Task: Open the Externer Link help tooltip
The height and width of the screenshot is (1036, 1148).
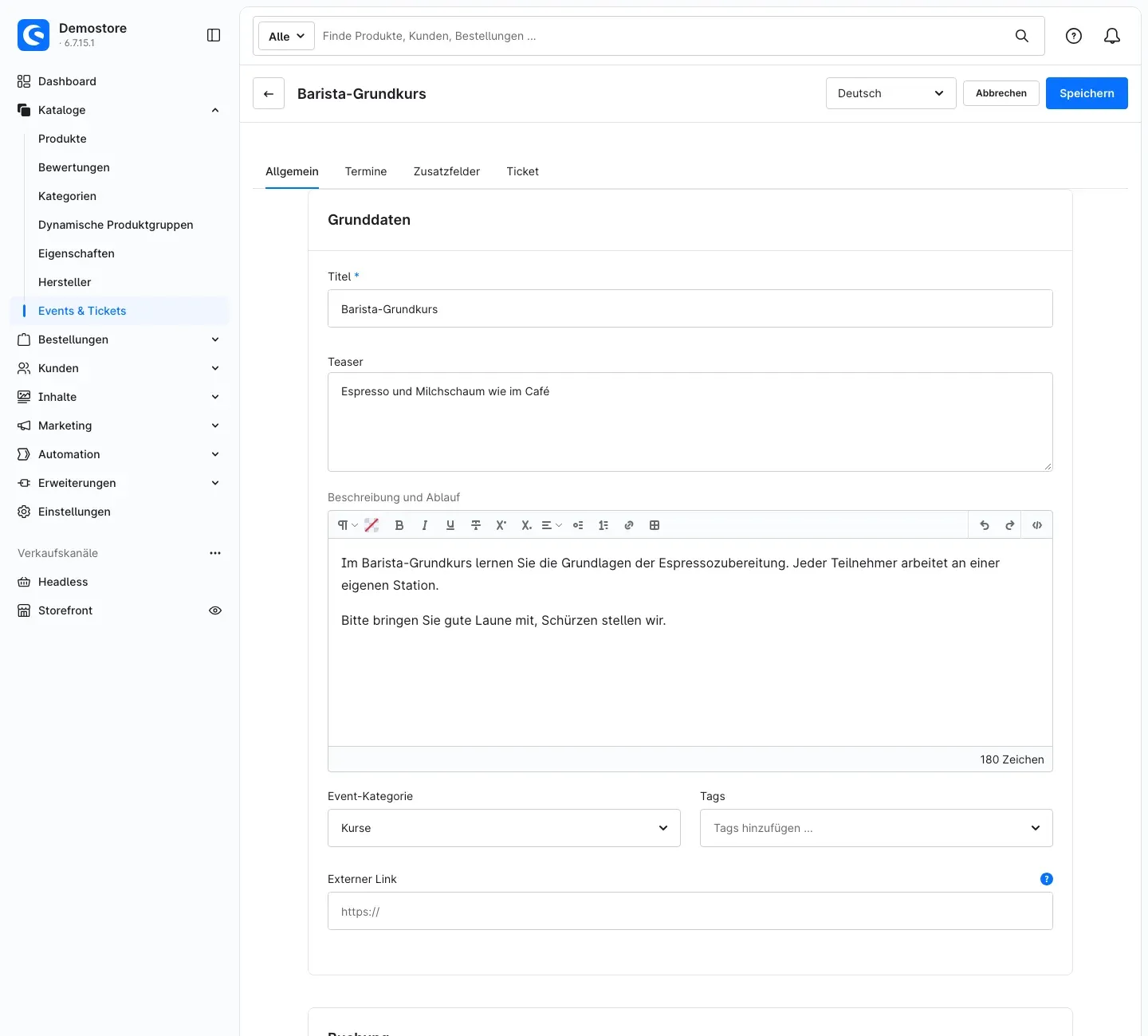Action: 1047,879
